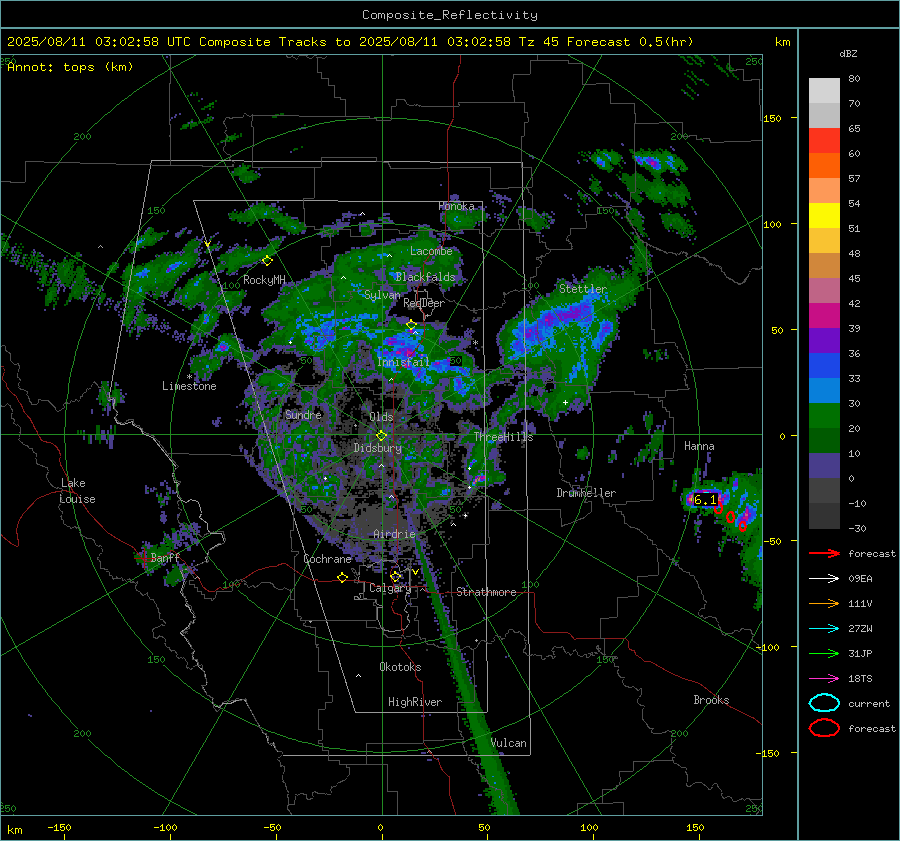Image resolution: width=900 pixels, height=841 pixels.
Task: Click the orange 111V arrow legend icon
Action: click(x=824, y=603)
